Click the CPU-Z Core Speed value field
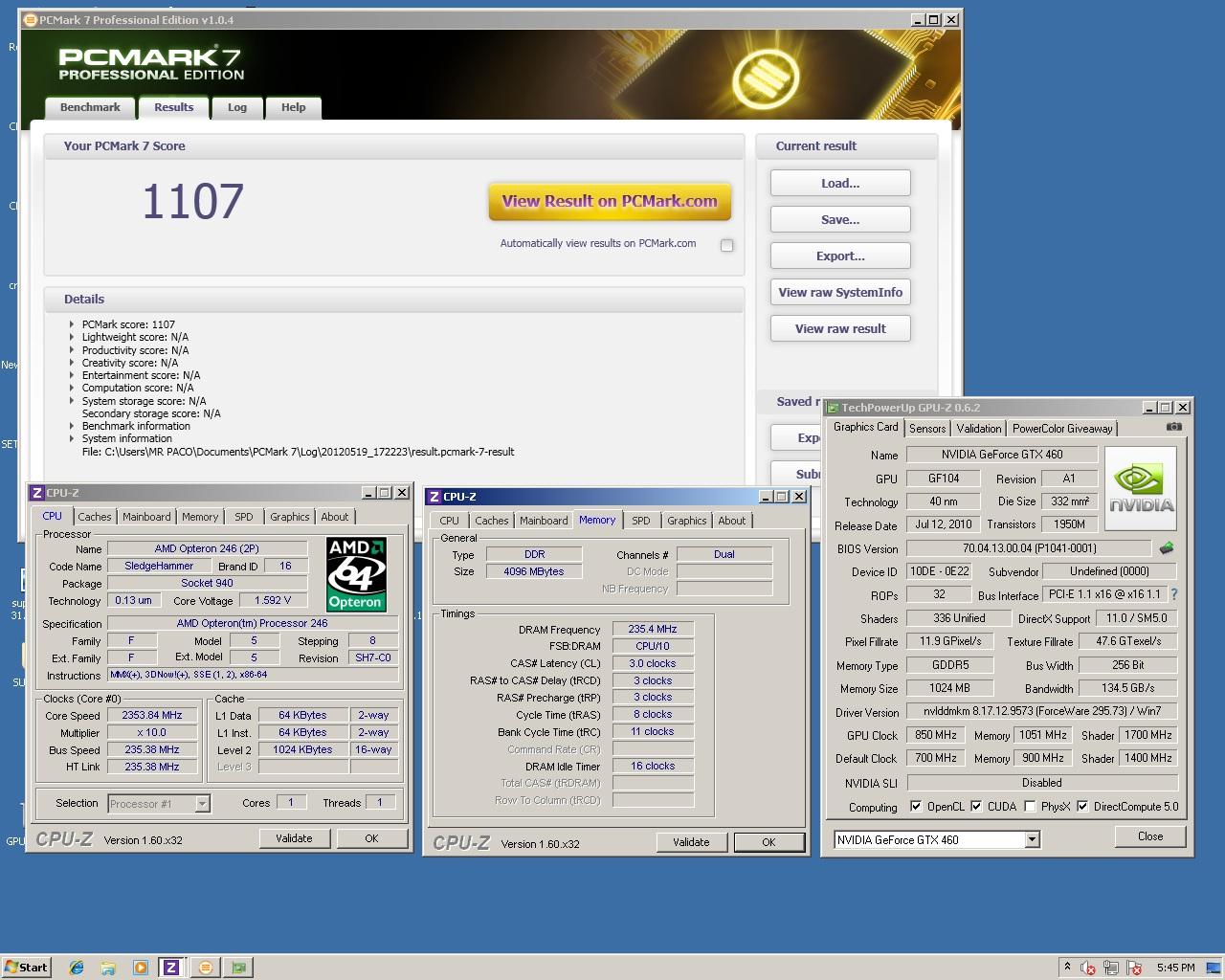1225x980 pixels. point(152,716)
